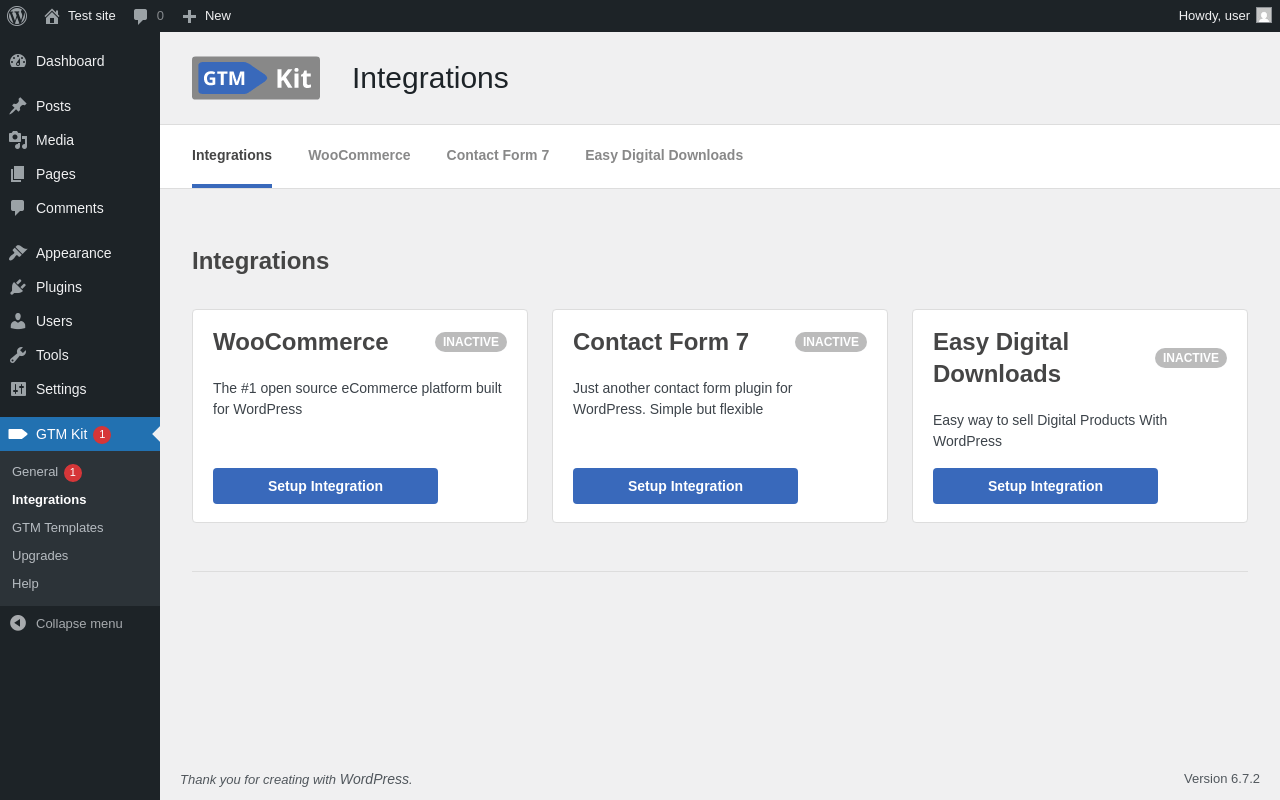
Task: Open the Pages menu
Action: [80, 174]
